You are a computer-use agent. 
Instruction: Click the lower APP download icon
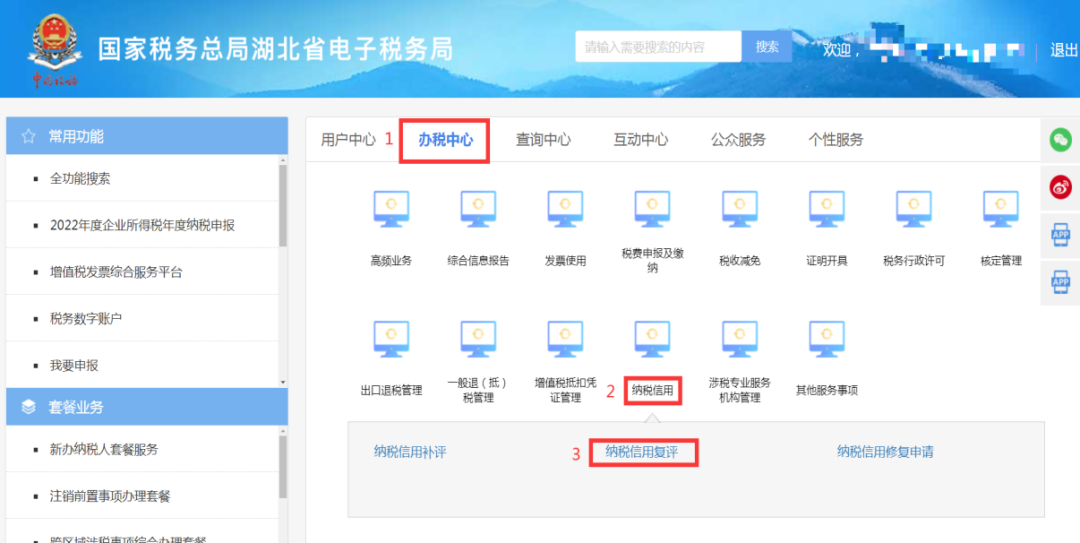pyautogui.click(x=1061, y=282)
